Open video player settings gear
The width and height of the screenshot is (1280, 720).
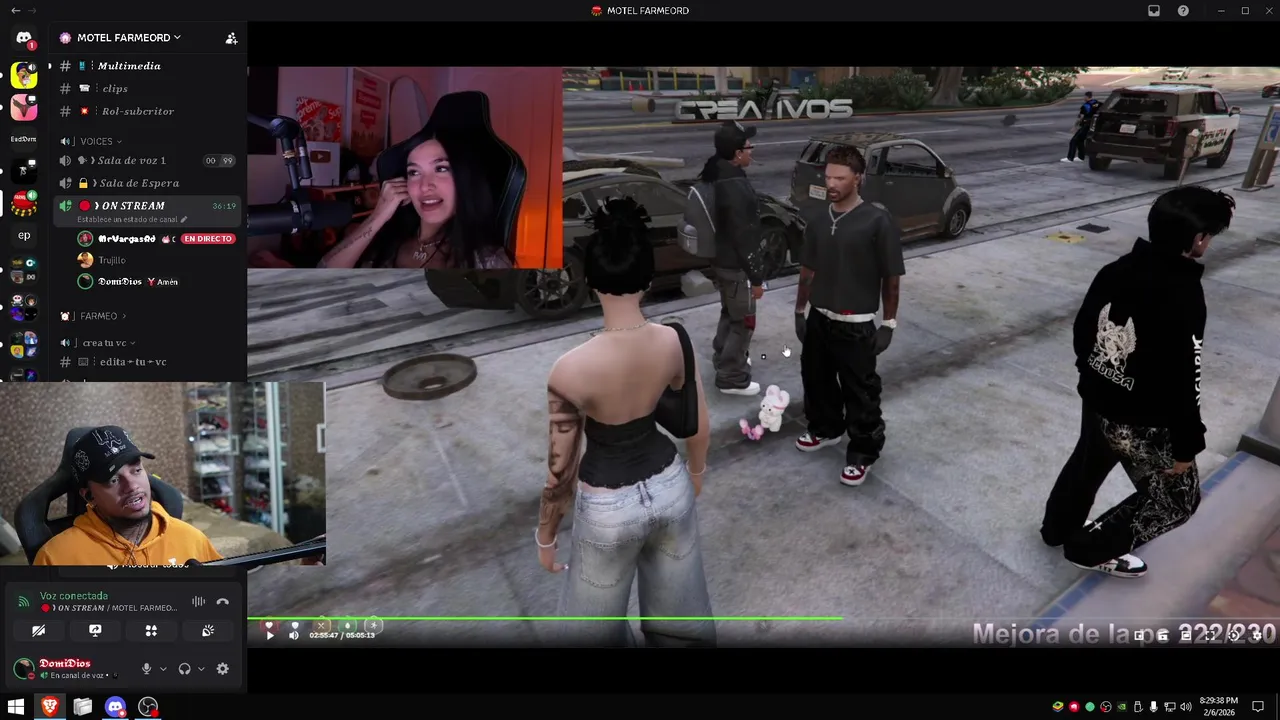click(x=1257, y=636)
